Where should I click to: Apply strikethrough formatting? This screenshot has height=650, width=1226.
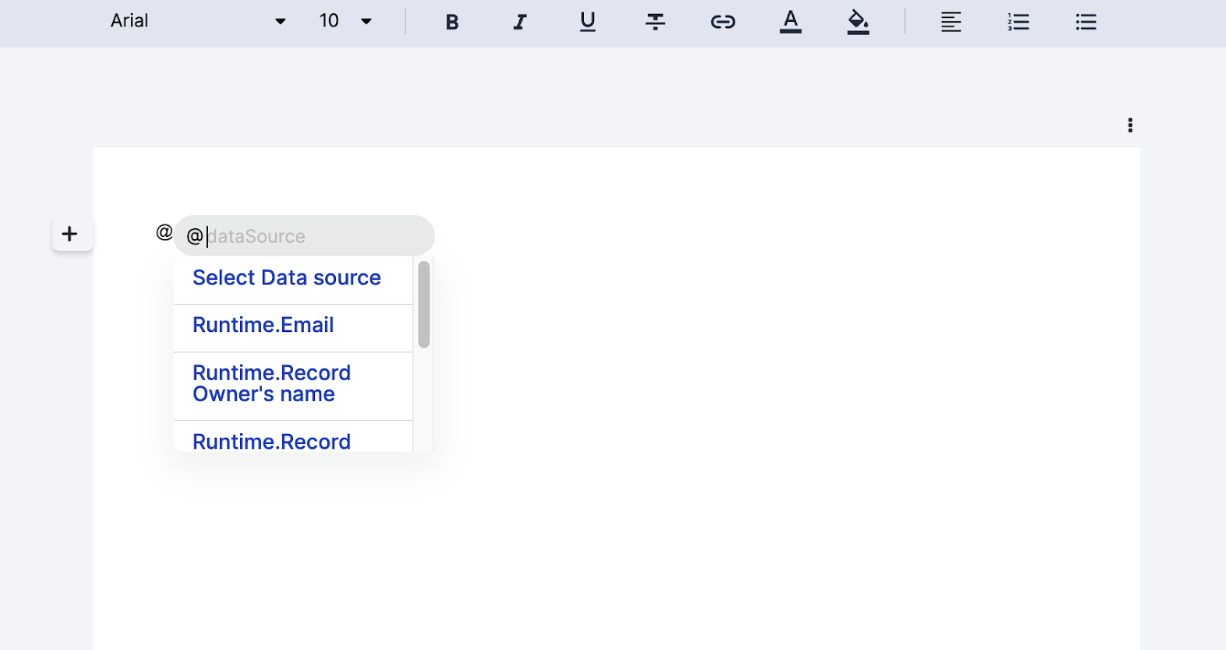coord(655,22)
